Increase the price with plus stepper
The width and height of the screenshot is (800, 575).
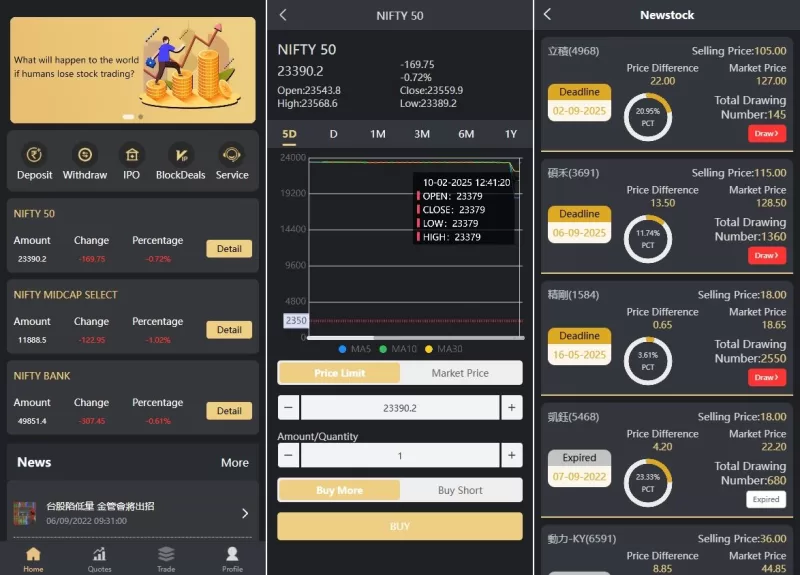(x=511, y=408)
